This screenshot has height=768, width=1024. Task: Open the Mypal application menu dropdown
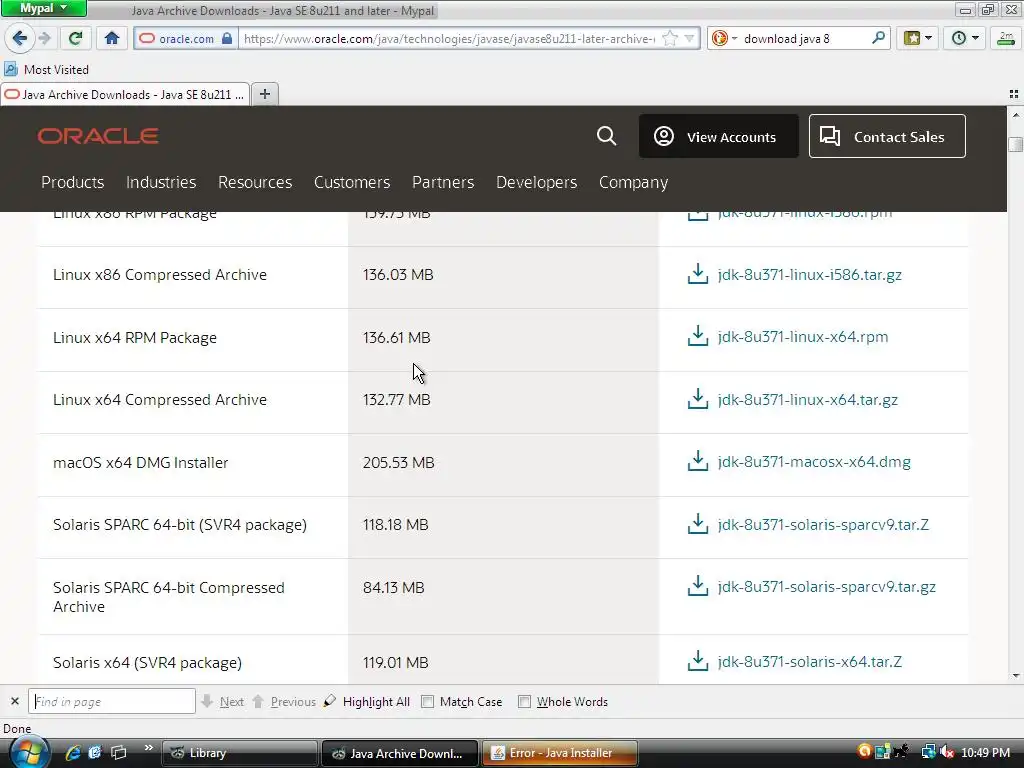[x=44, y=8]
